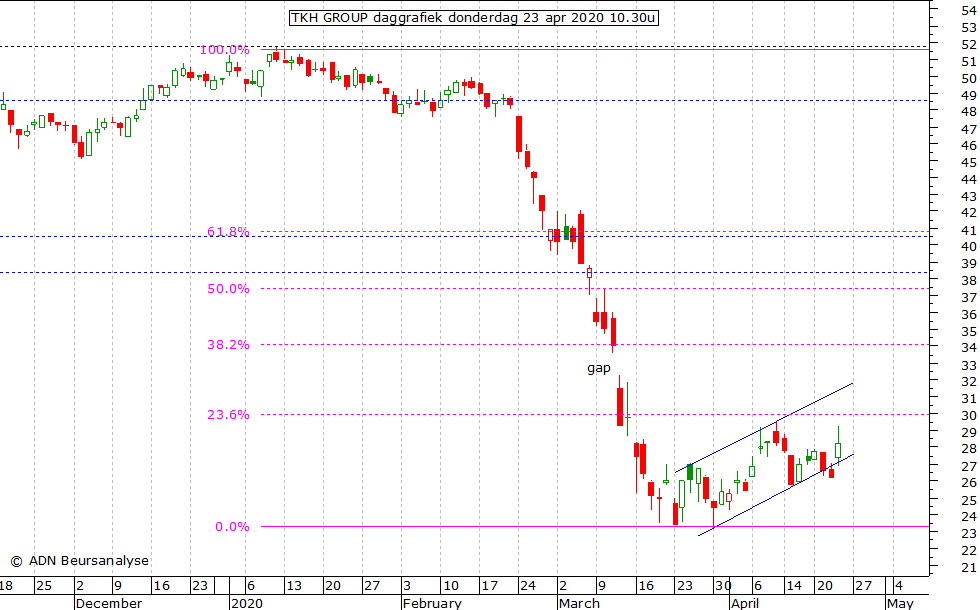Image resolution: width=980 pixels, height=610 pixels.
Task: Click price axis value '21'
Action: point(969,568)
